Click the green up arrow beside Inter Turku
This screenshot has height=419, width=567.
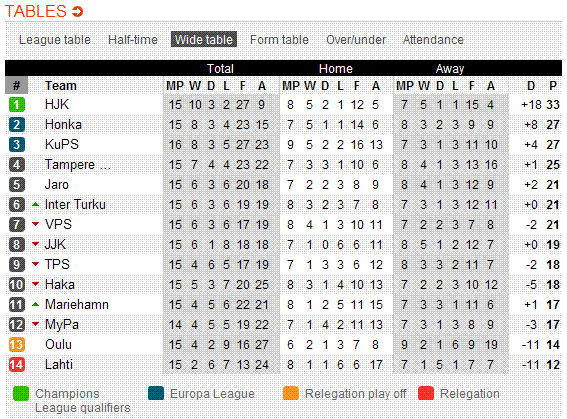pyautogui.click(x=35, y=204)
